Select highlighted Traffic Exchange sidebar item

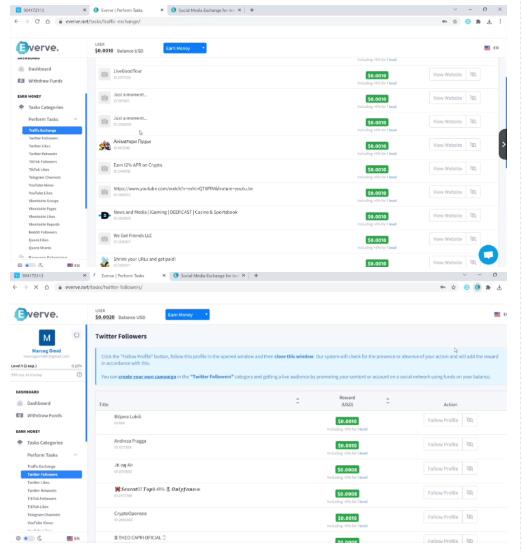(x=52, y=130)
